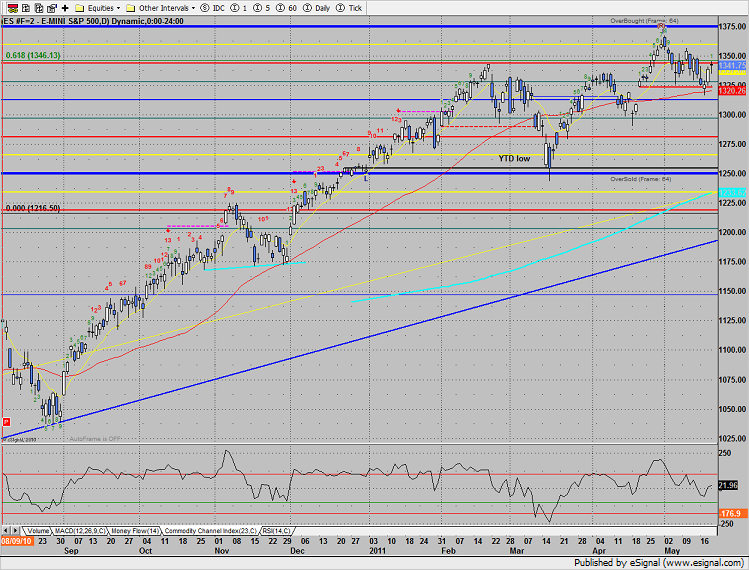This screenshot has width=749, height=570.
Task: Click the red 1320.26 price tag
Action: [732, 91]
